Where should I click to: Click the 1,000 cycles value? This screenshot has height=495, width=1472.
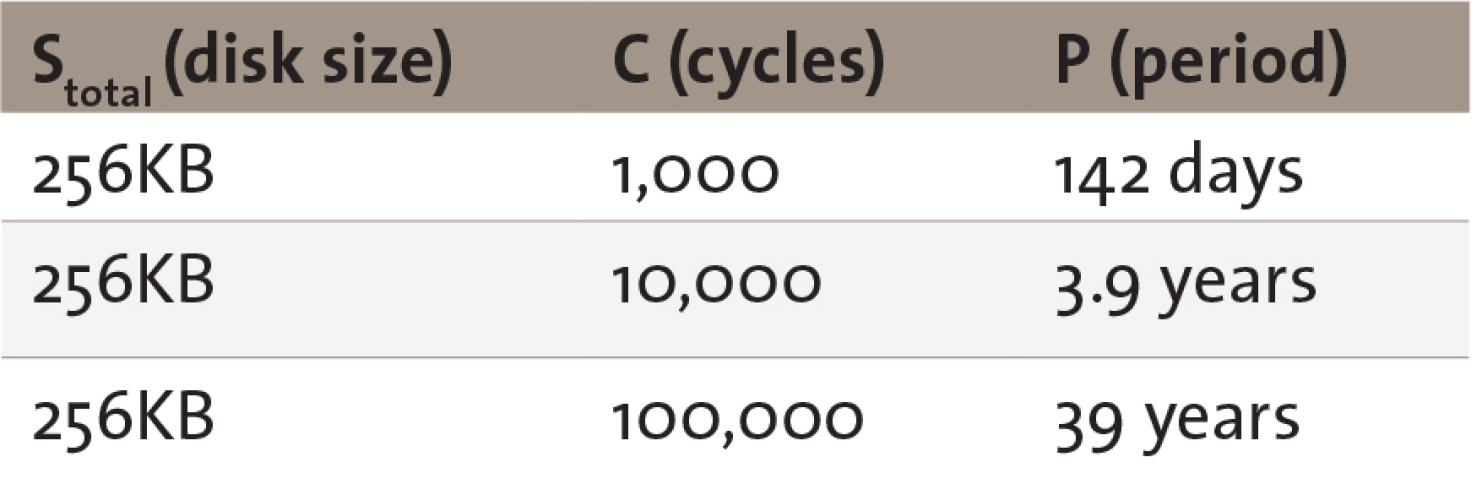tap(695, 173)
